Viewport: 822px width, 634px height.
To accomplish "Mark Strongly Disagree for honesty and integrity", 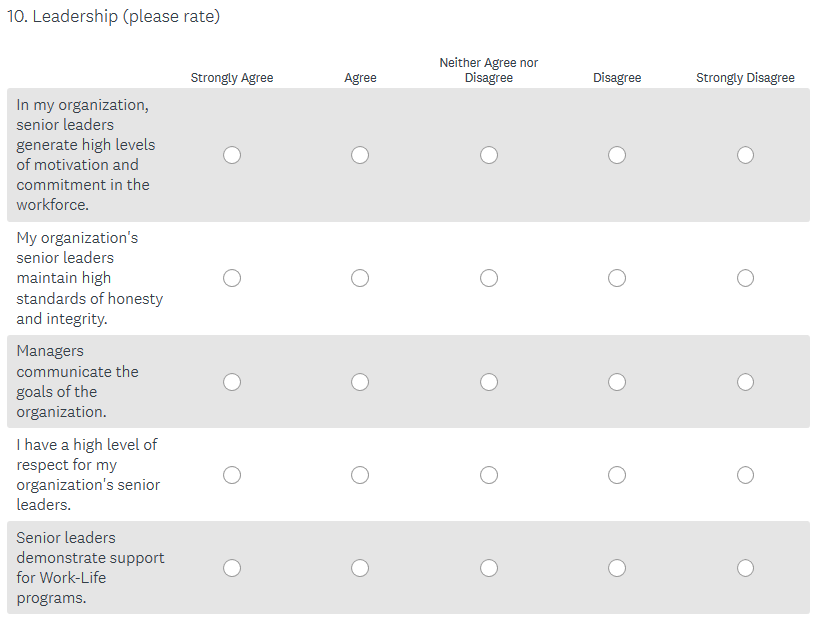I will pos(745,278).
